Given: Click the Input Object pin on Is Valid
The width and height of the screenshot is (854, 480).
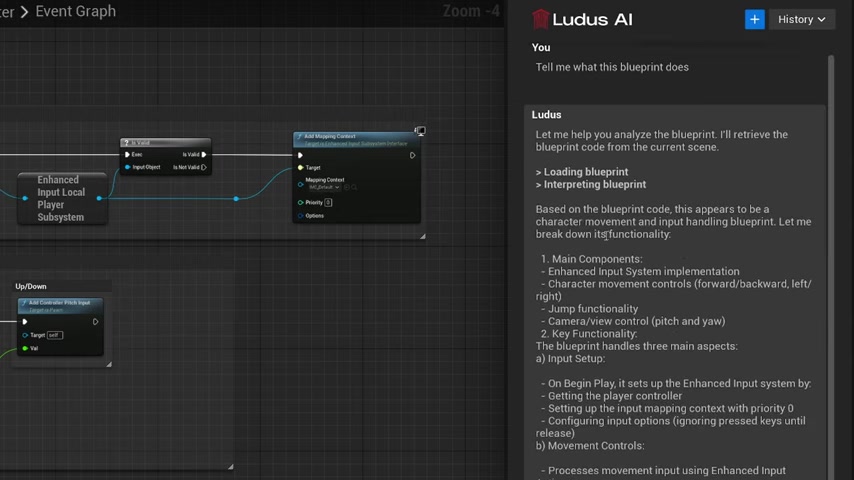Looking at the screenshot, I should (x=127, y=167).
